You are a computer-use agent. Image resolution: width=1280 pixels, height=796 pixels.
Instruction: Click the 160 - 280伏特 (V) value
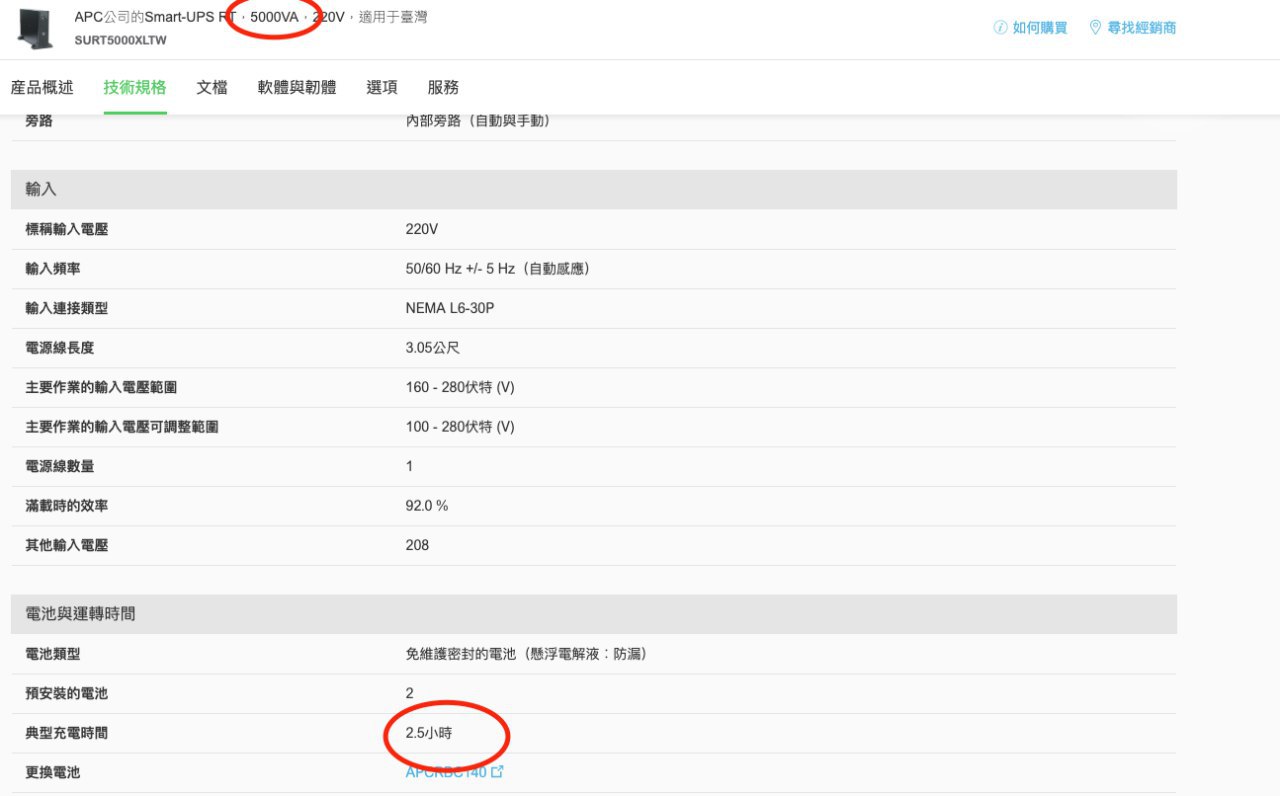(x=460, y=387)
